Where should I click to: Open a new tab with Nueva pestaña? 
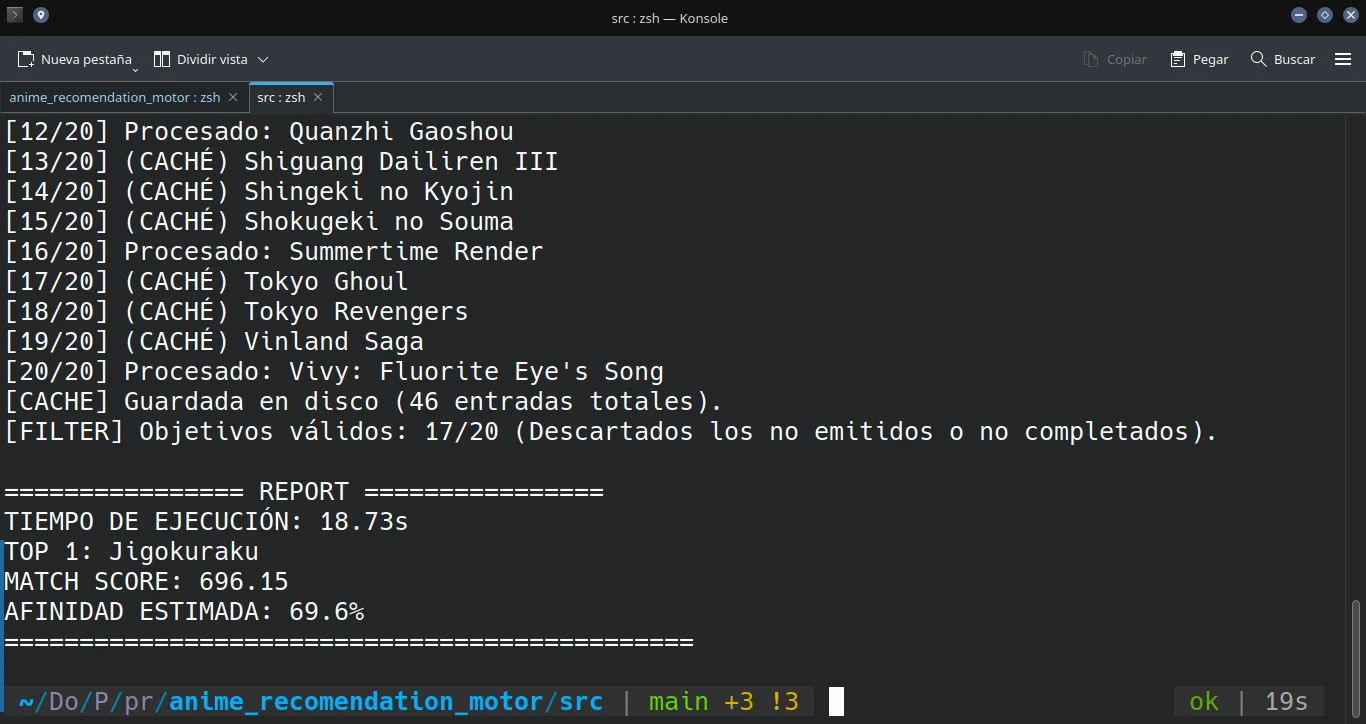pos(74,60)
